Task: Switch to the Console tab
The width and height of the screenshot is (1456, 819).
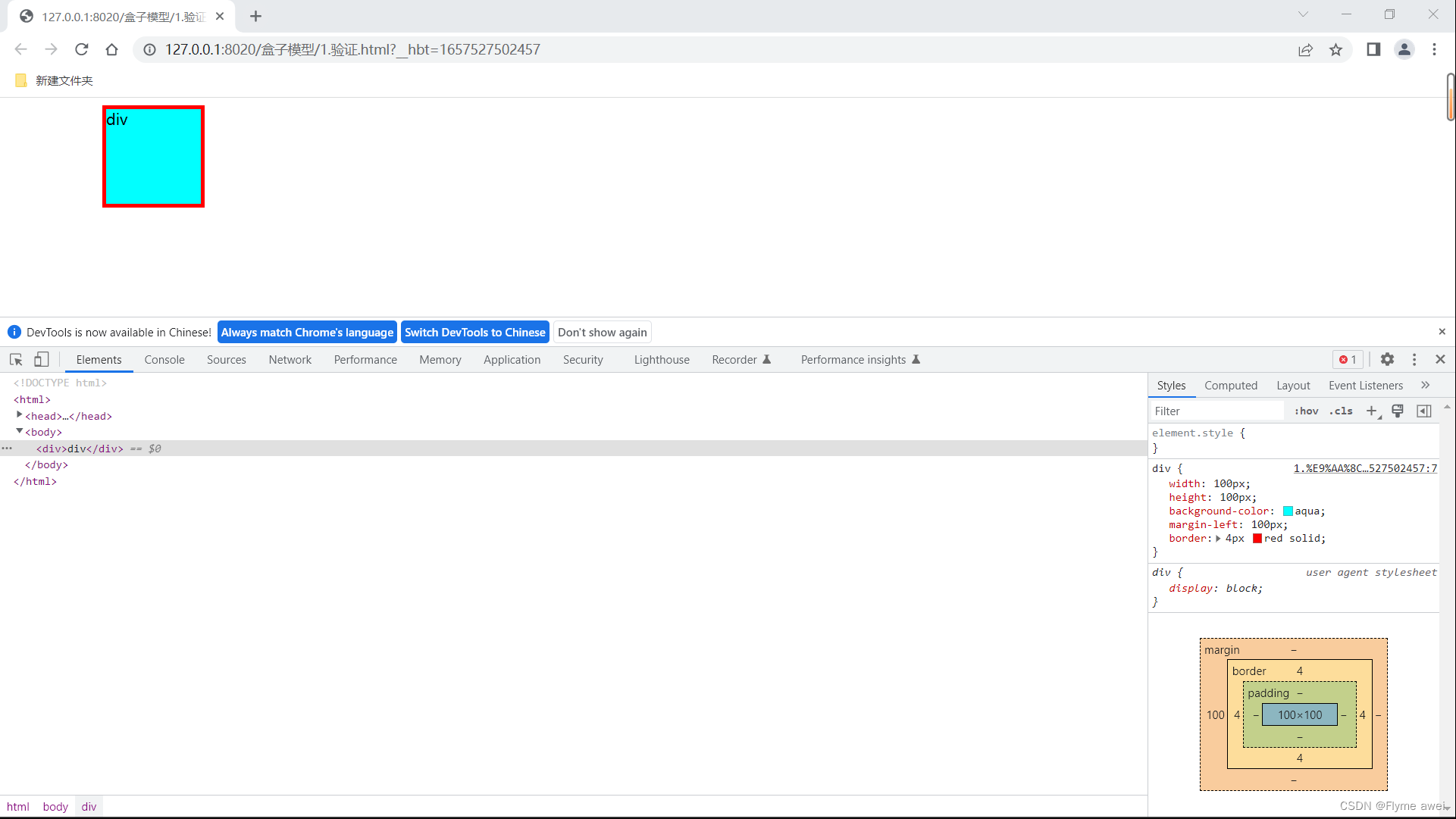Action: point(164,360)
